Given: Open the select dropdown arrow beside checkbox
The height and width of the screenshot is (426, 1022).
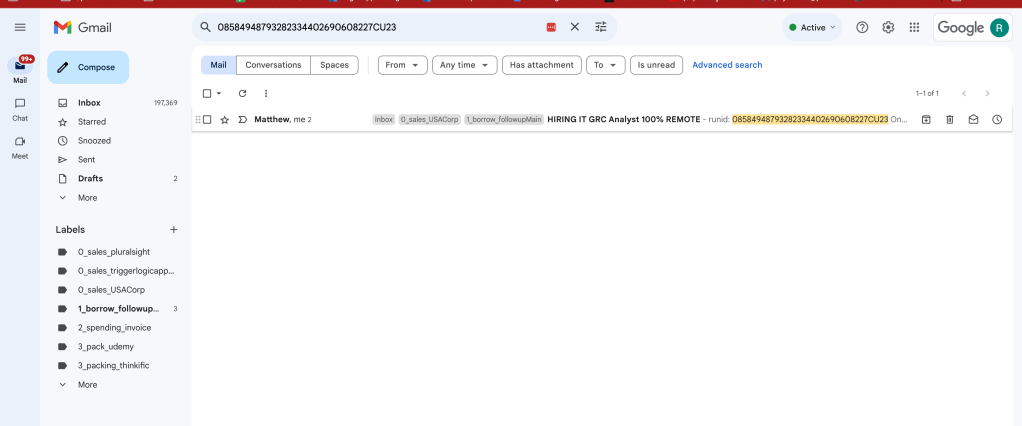Looking at the screenshot, I should tap(219, 93).
